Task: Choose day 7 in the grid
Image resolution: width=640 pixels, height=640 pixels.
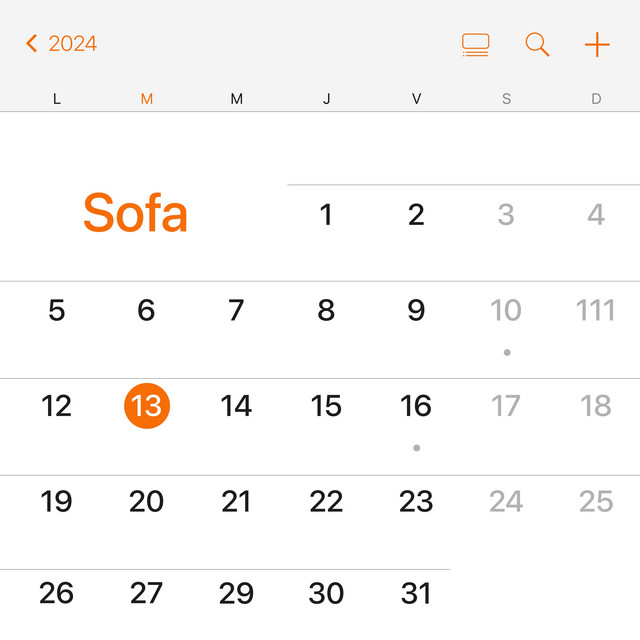Action: point(236,311)
